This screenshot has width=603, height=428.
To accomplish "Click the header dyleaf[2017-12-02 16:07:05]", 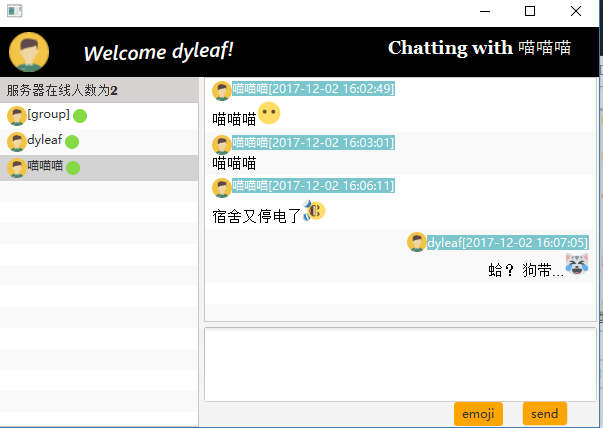I will click(508, 243).
